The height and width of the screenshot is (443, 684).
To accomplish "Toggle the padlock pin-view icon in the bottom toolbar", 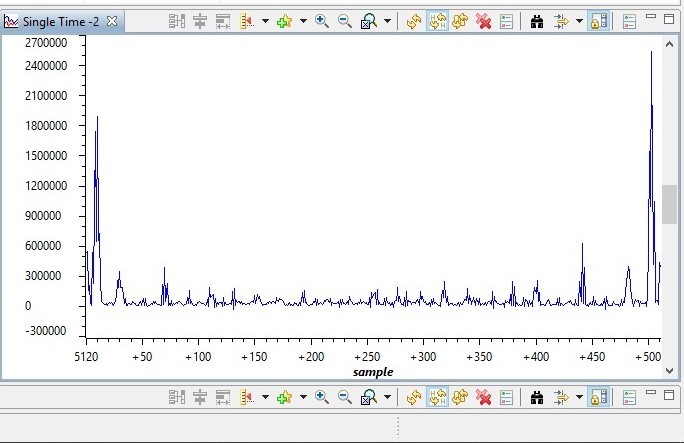I will pos(598,397).
